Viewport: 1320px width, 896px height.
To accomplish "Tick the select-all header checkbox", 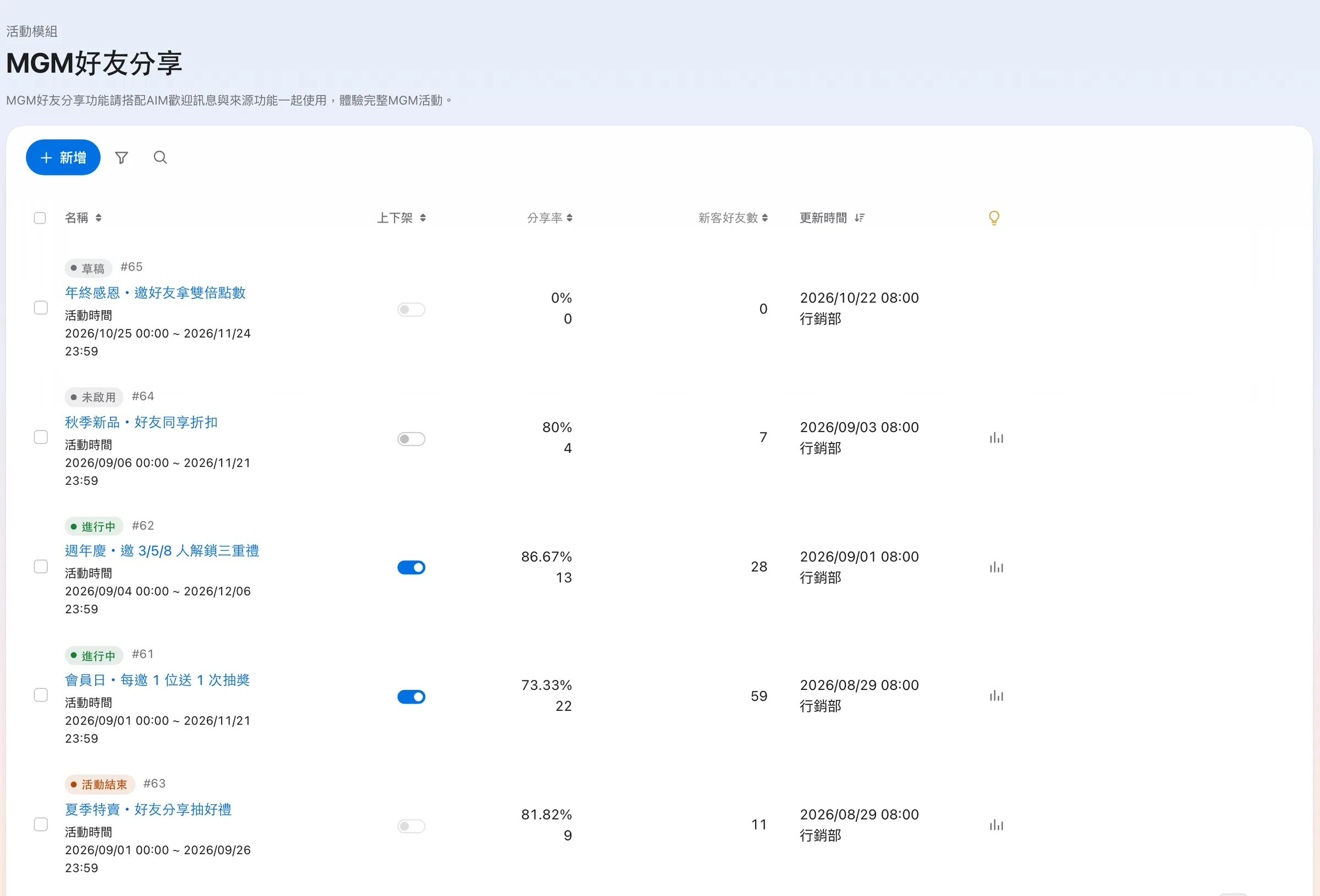I will click(40, 218).
